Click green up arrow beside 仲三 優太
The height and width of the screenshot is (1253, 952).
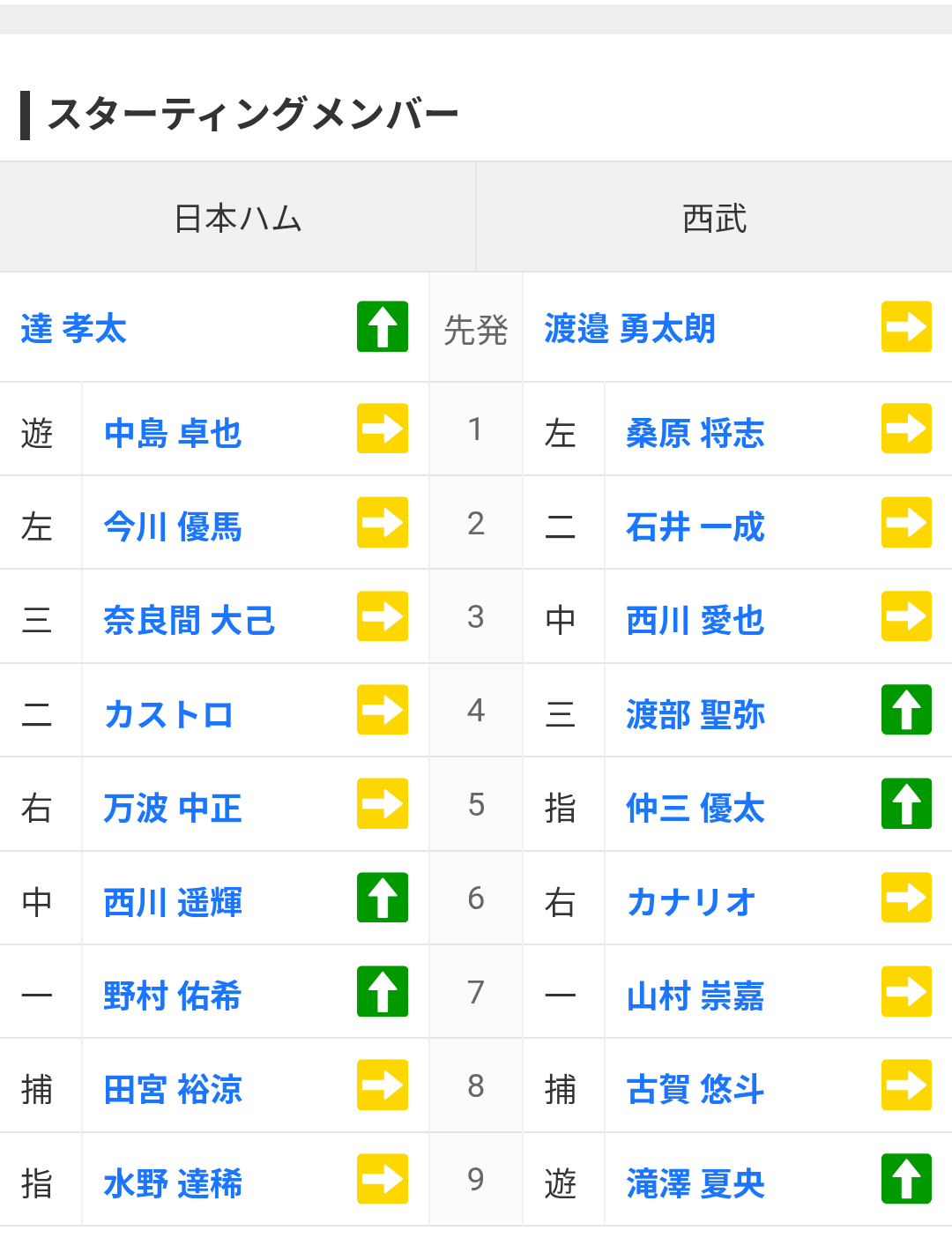[x=906, y=804]
